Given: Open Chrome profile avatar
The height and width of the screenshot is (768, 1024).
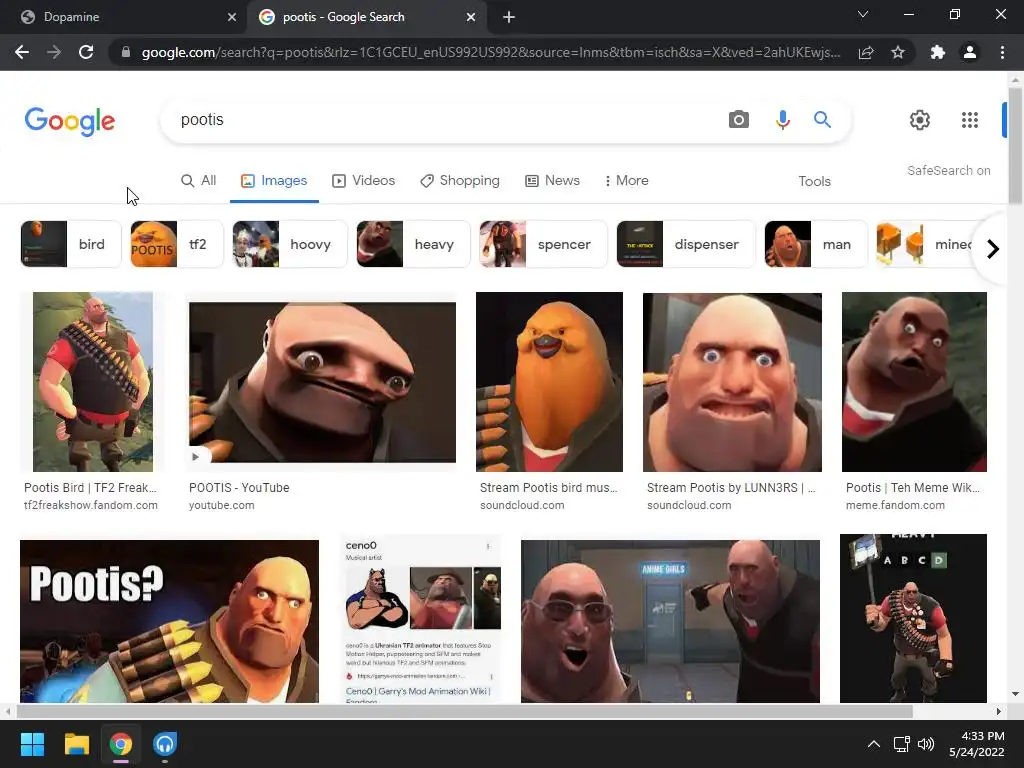Looking at the screenshot, I should coord(970,52).
